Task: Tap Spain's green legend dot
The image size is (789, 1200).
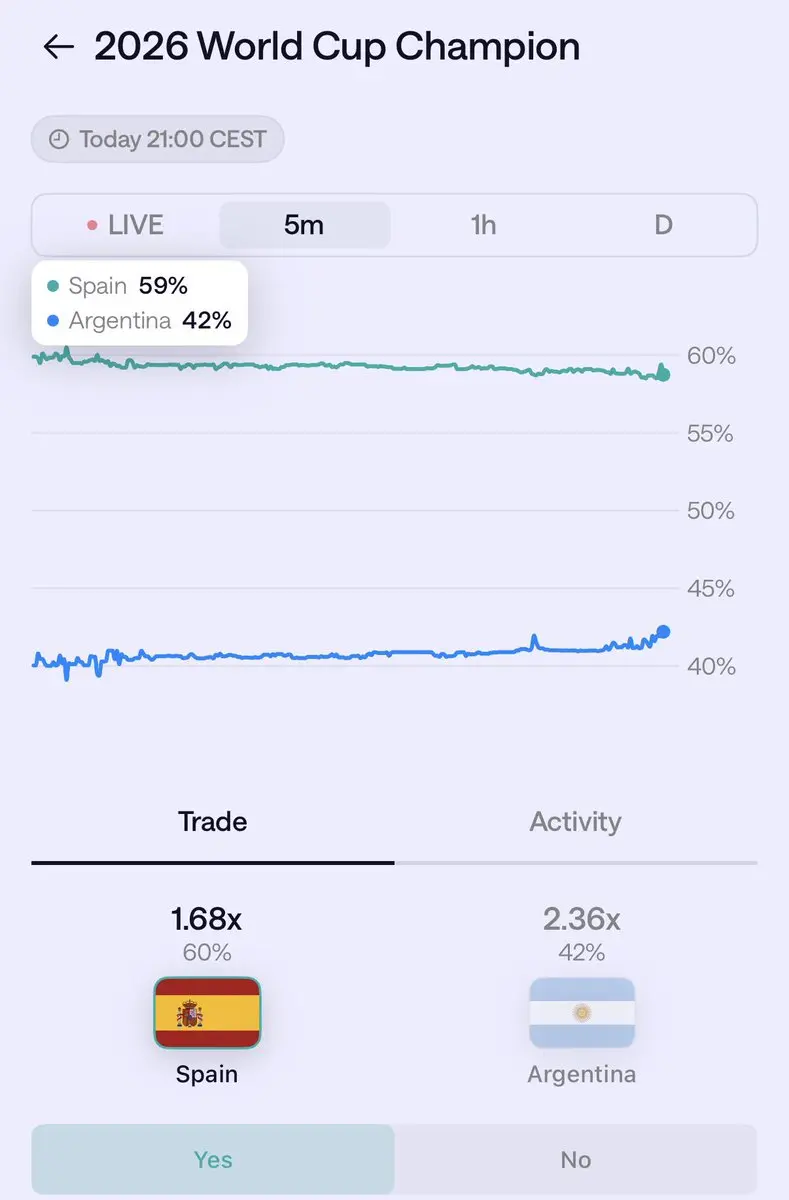Action: (53, 286)
